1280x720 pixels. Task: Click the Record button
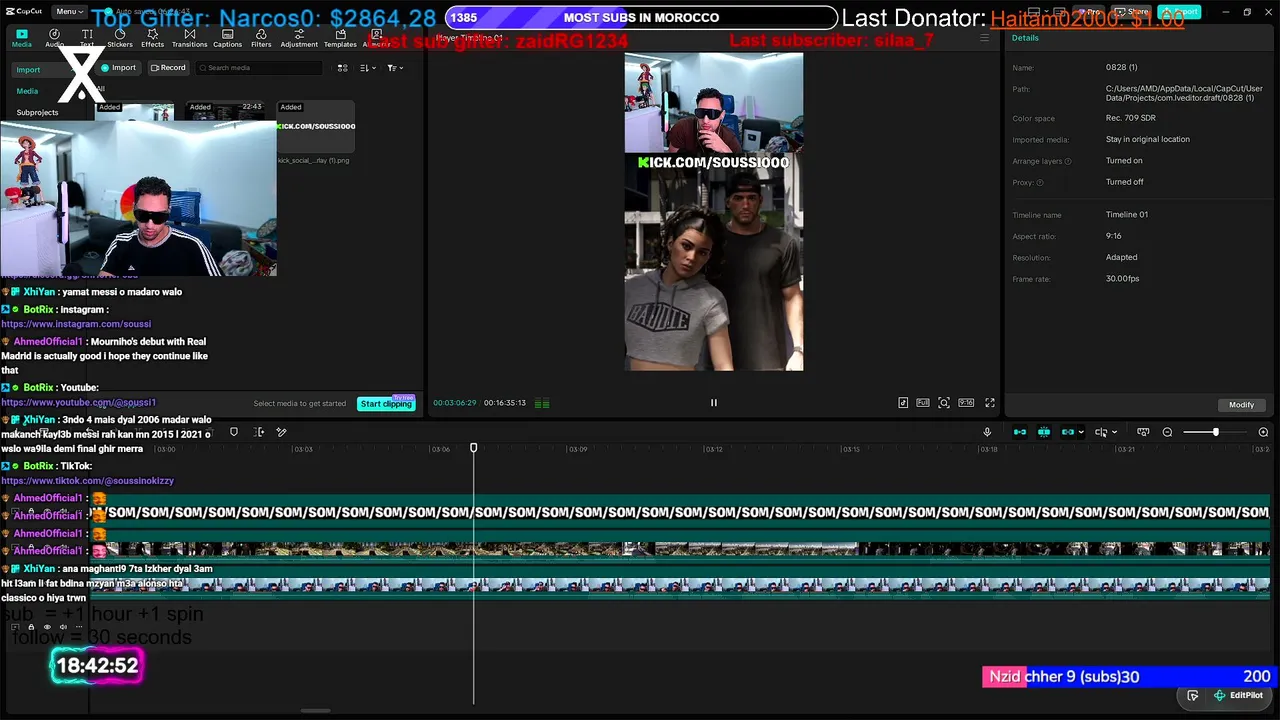168,68
